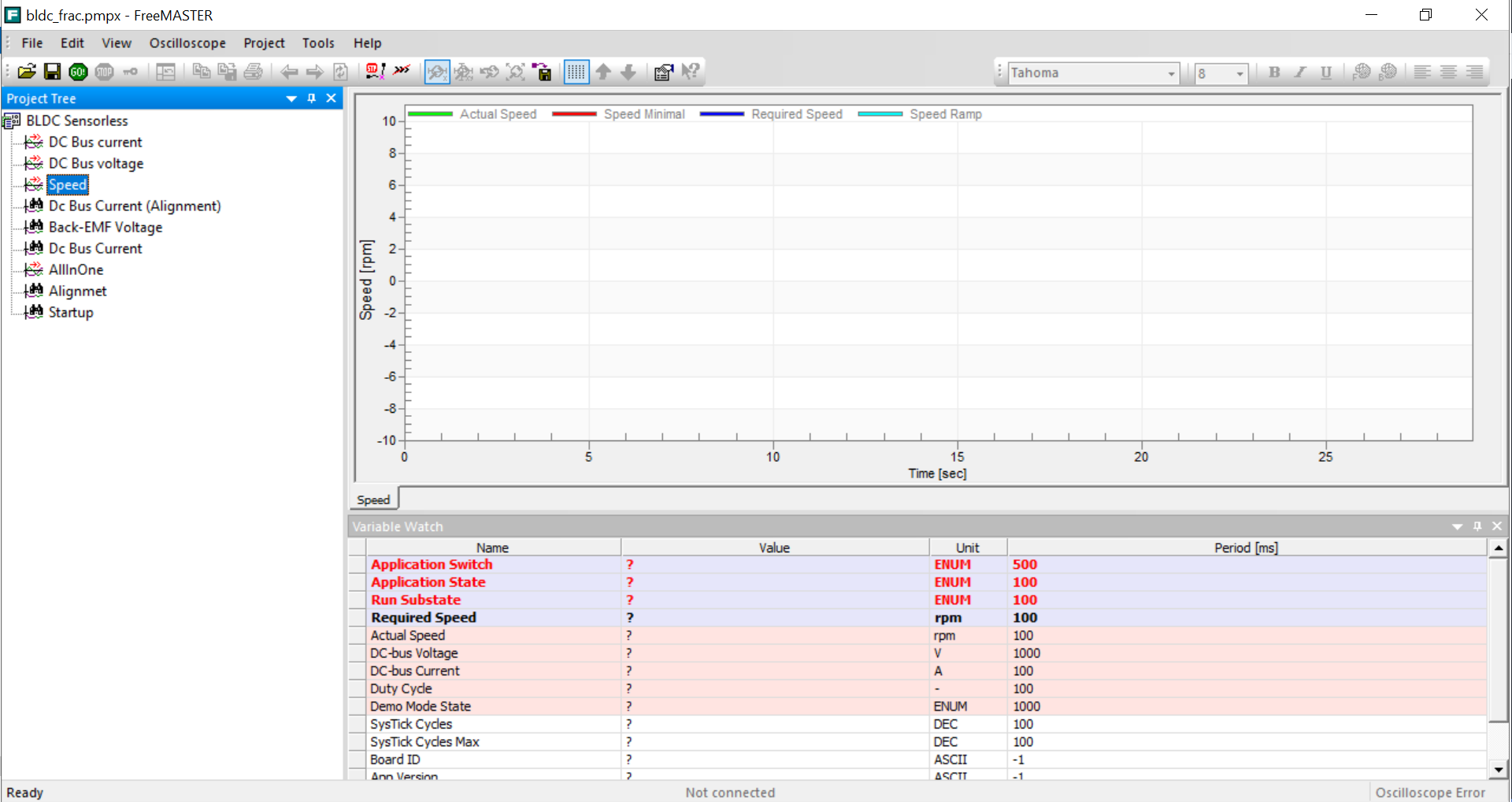Image resolution: width=1512 pixels, height=802 pixels.
Task: Click the Open Project folder icon
Action: (27, 72)
